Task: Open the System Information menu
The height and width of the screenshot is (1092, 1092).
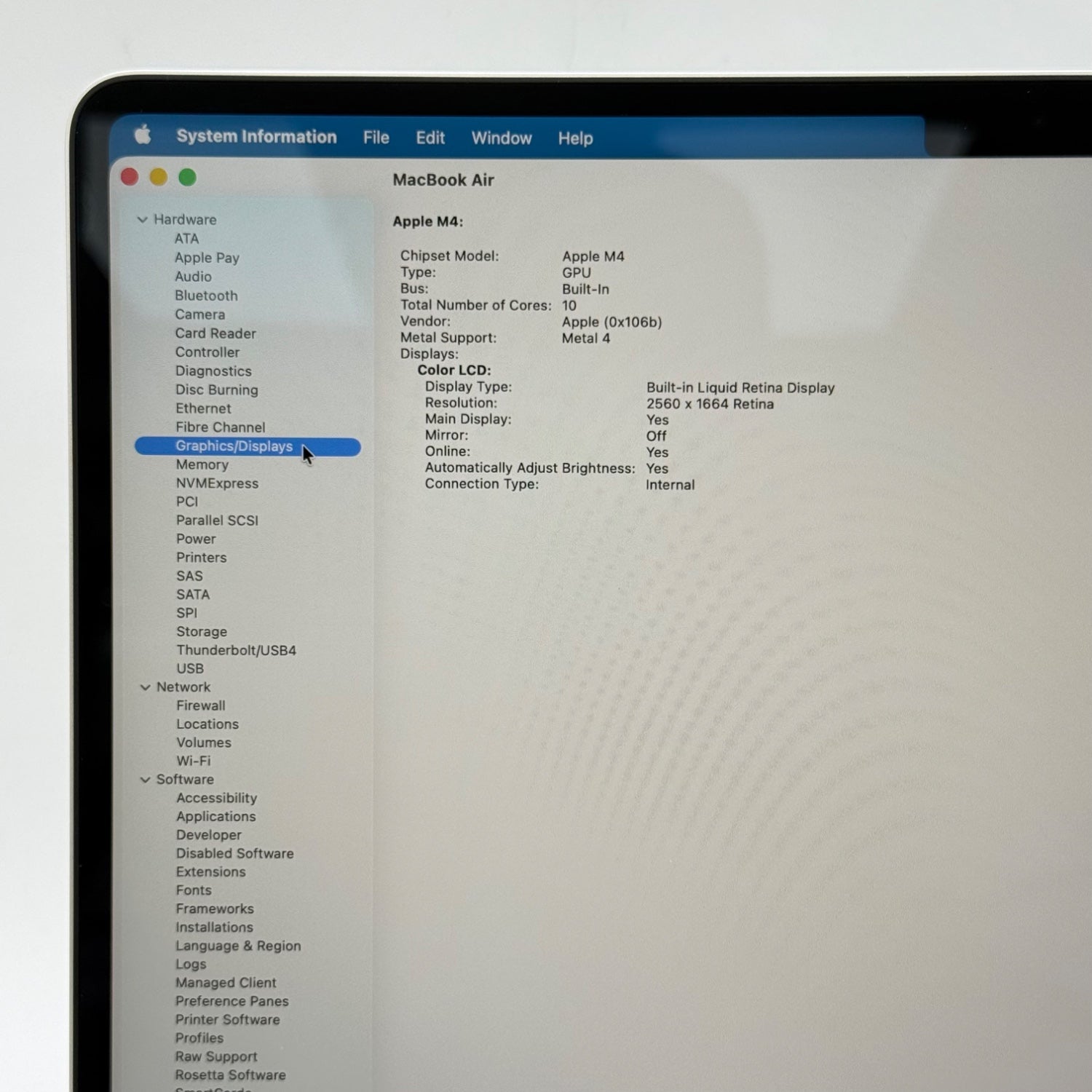Action: point(256,137)
